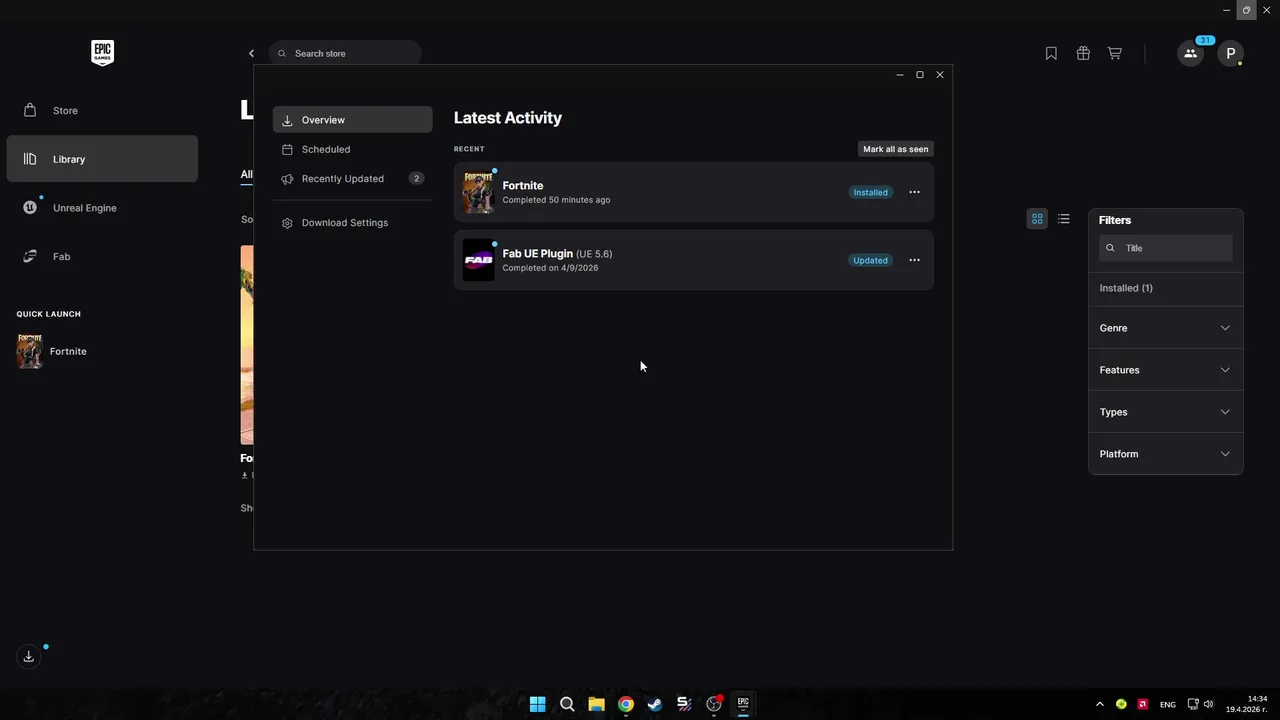Focus the Search store field
Image resolution: width=1280 pixels, height=720 pixels.
[x=345, y=53]
